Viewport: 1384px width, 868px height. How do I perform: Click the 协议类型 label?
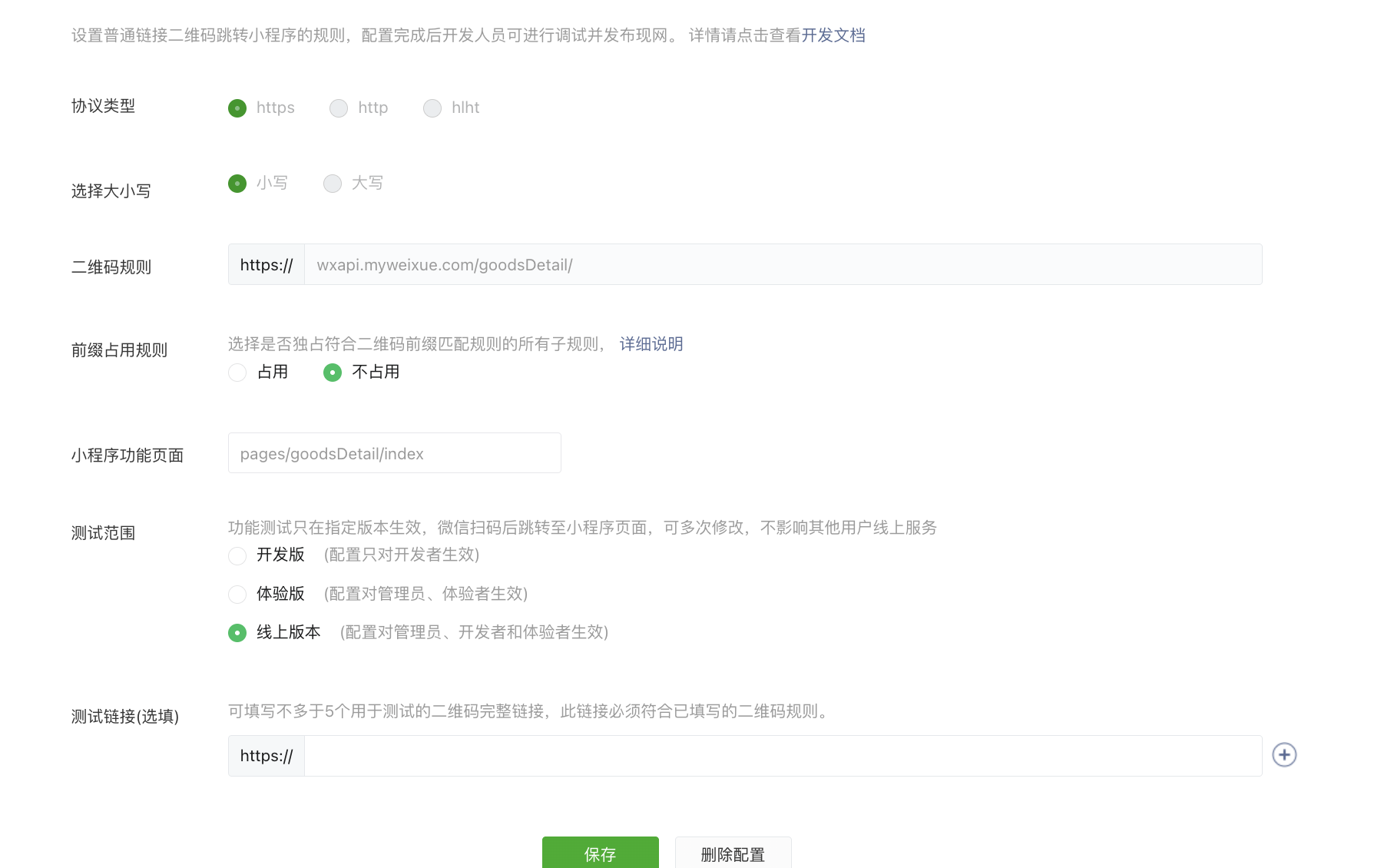click(x=104, y=106)
